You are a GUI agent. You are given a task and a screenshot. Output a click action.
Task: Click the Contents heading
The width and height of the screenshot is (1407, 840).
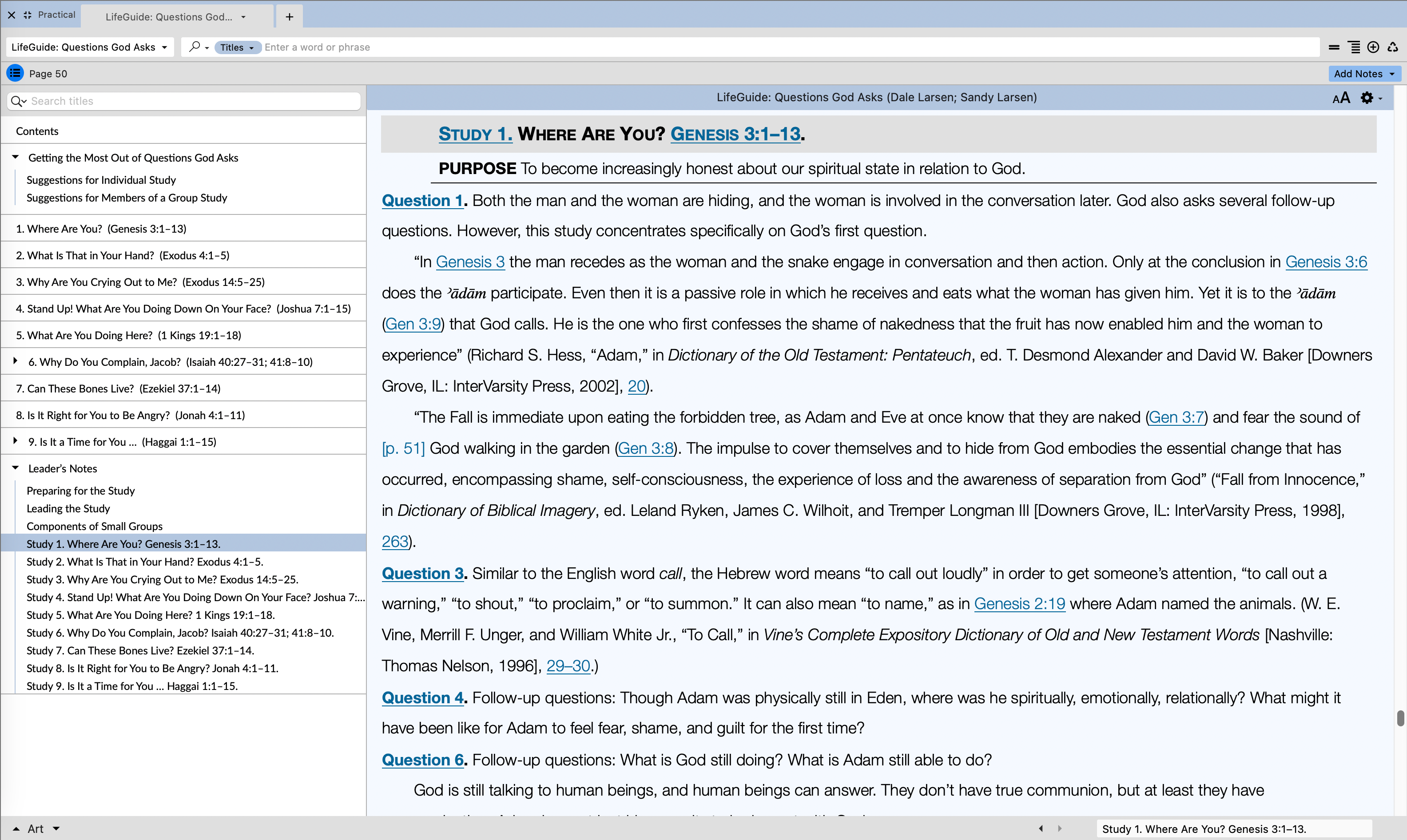point(37,131)
